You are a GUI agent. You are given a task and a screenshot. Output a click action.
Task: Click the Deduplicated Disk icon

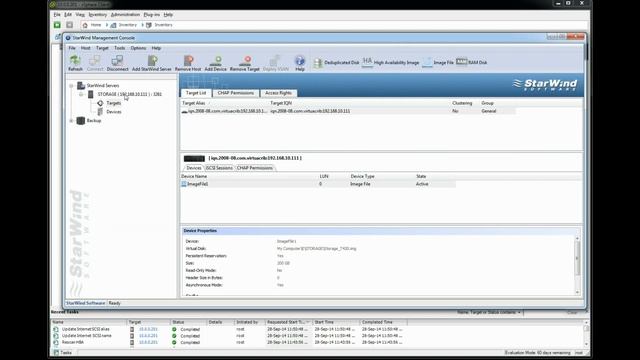[x=318, y=62]
